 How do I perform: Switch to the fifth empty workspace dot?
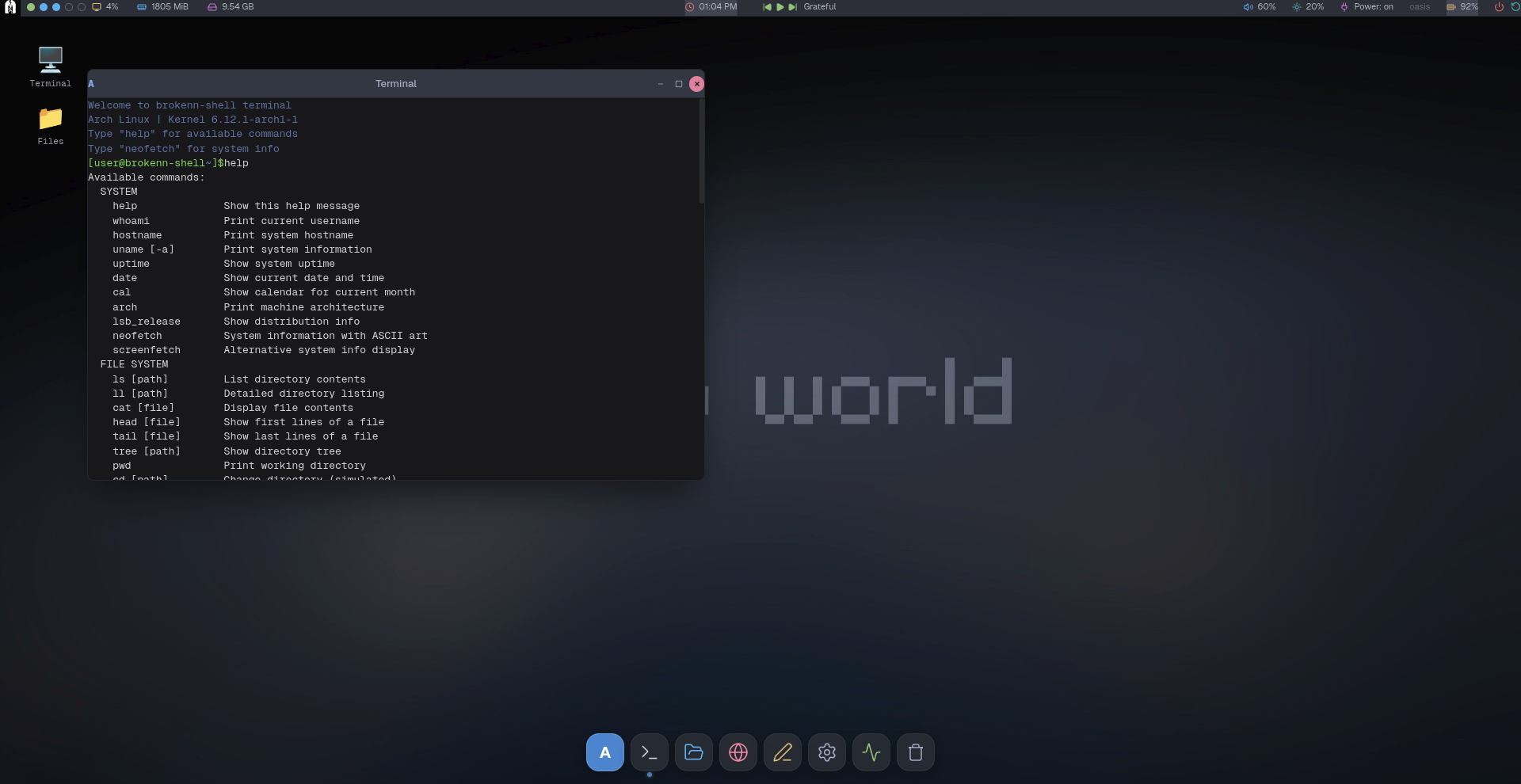pos(82,7)
